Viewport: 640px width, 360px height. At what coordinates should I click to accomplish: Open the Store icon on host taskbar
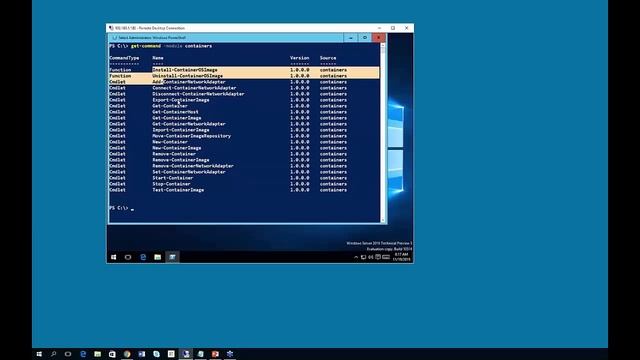click(112, 354)
